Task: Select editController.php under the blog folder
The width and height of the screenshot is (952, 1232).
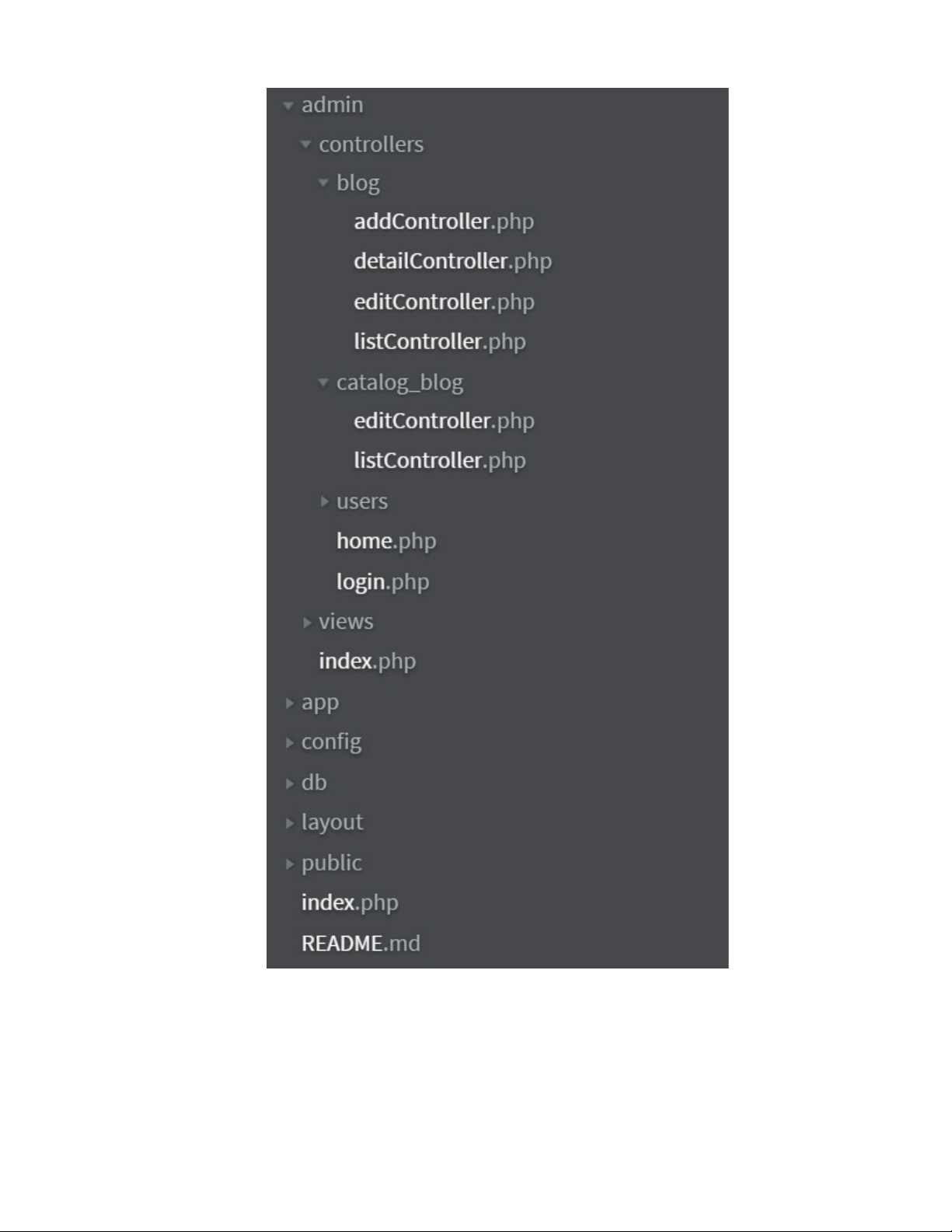Action: (444, 302)
